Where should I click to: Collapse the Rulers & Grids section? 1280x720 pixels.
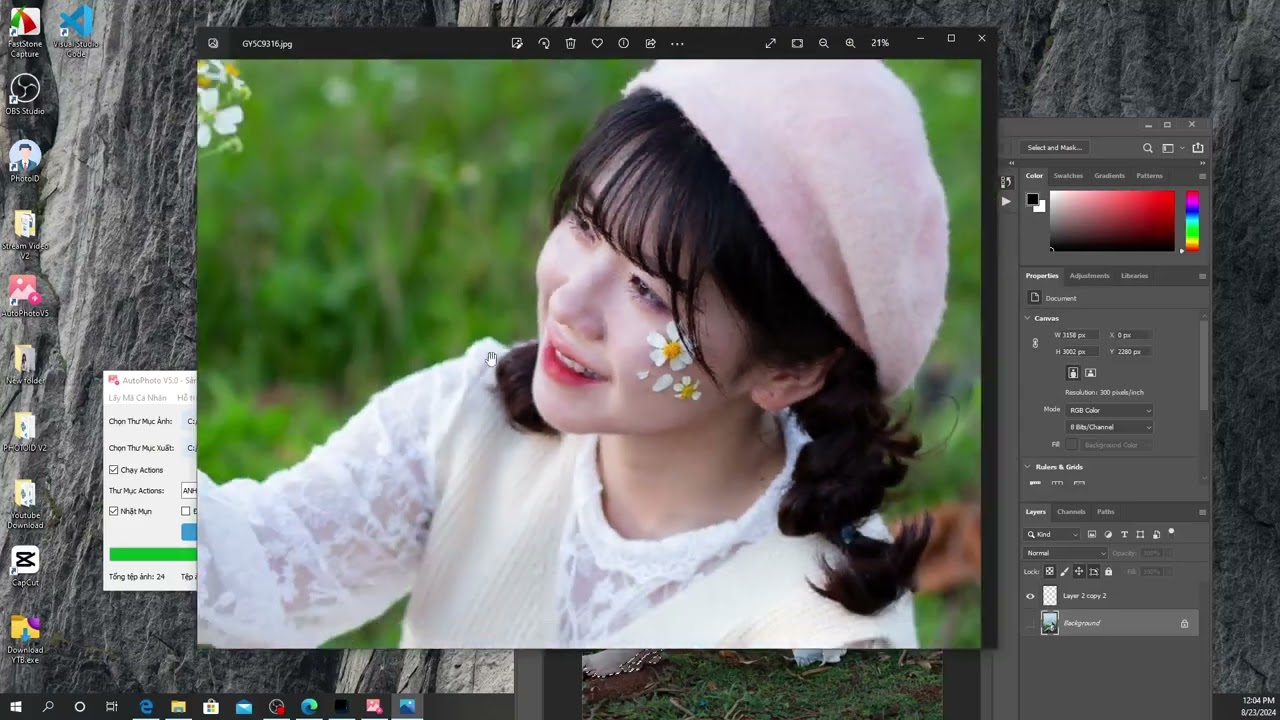coord(1027,467)
